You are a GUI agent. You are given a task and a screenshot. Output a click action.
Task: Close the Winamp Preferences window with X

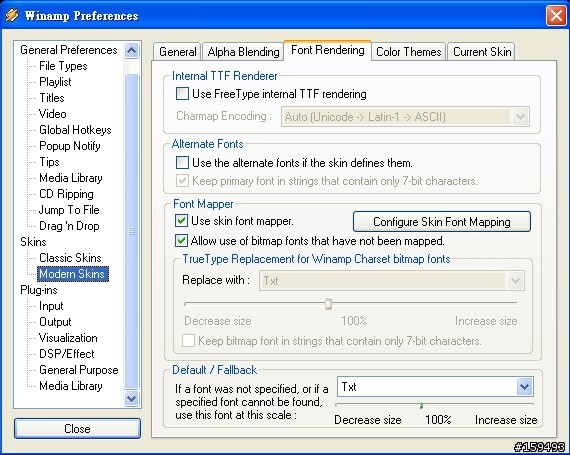point(556,16)
